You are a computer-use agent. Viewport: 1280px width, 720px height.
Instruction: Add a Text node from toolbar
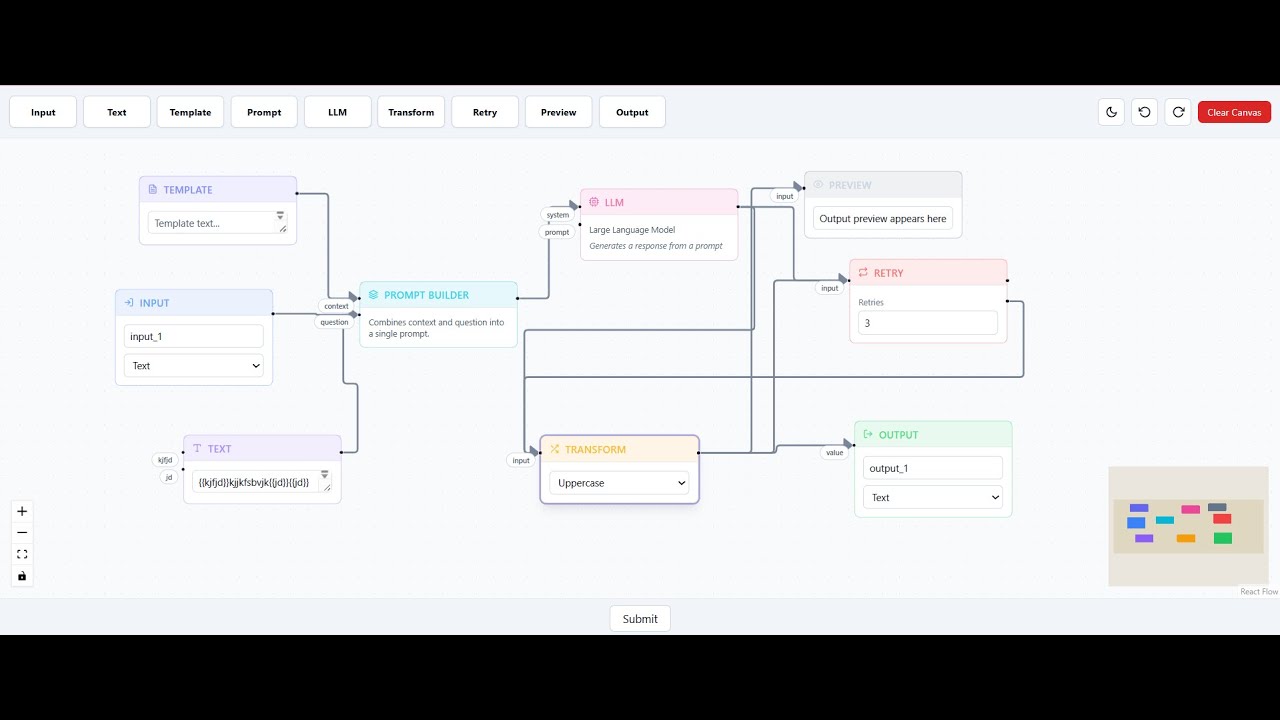(x=117, y=112)
